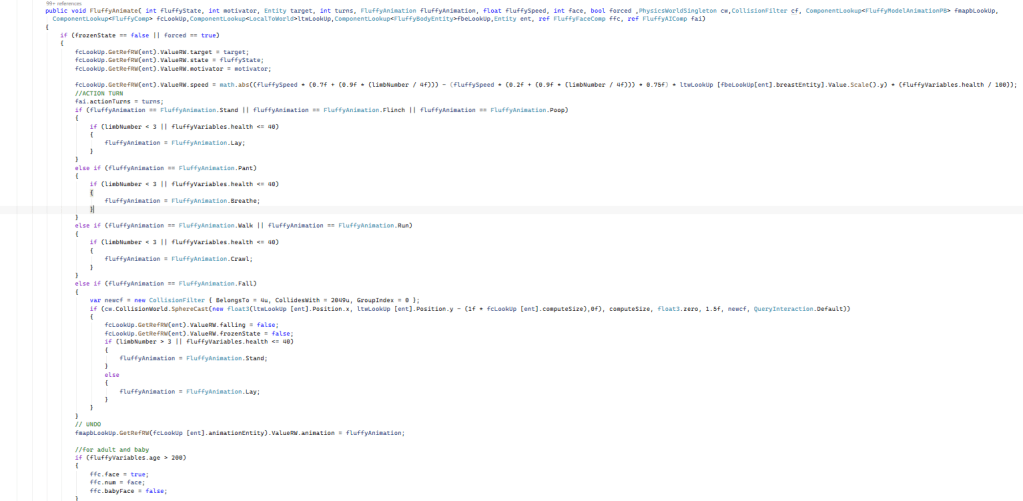Open the "99+ references" CodeLens link
Image resolution: width=1023 pixels, height=501 pixels.
pos(60,3)
